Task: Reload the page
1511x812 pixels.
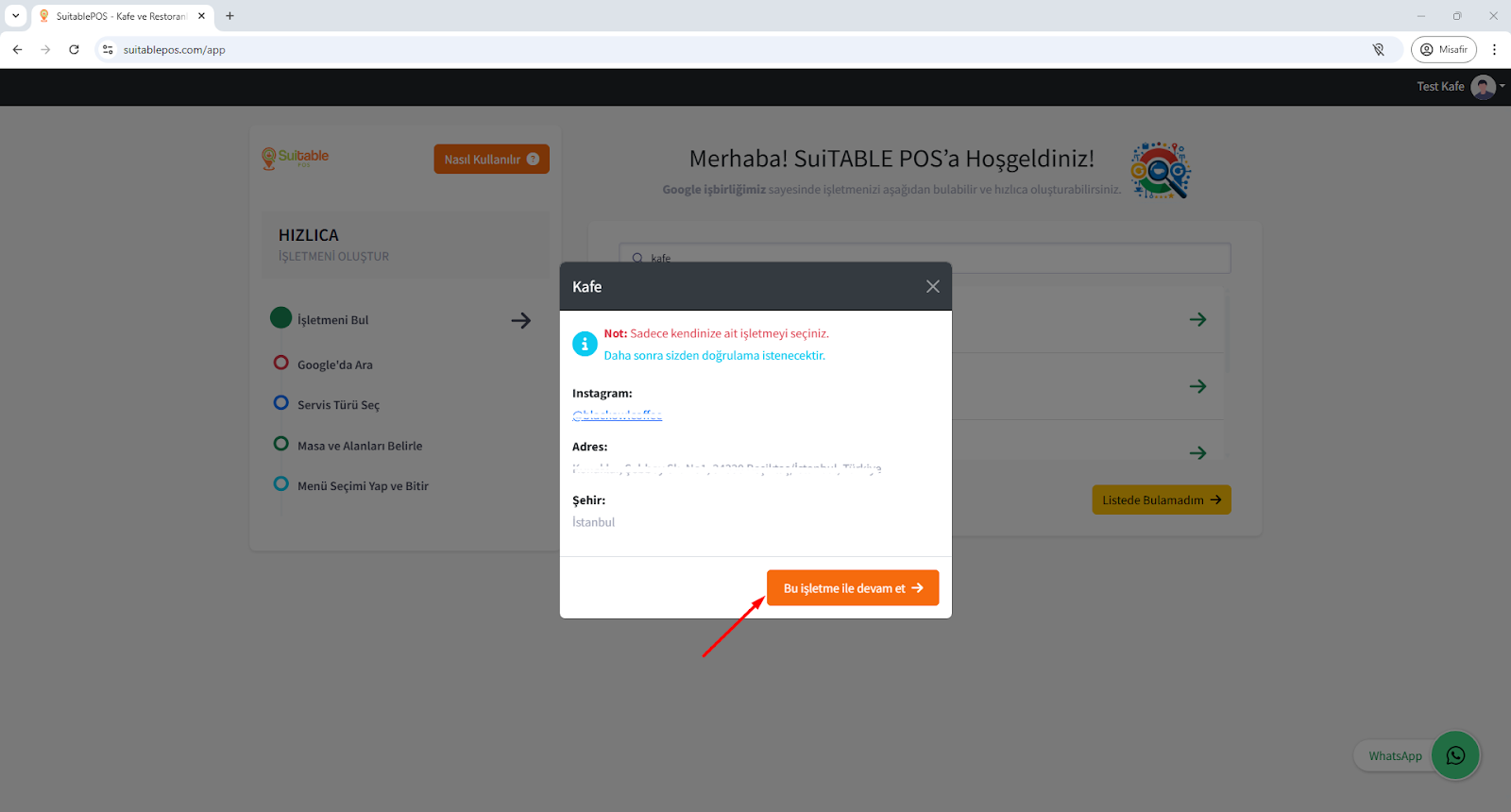Action: [74, 50]
